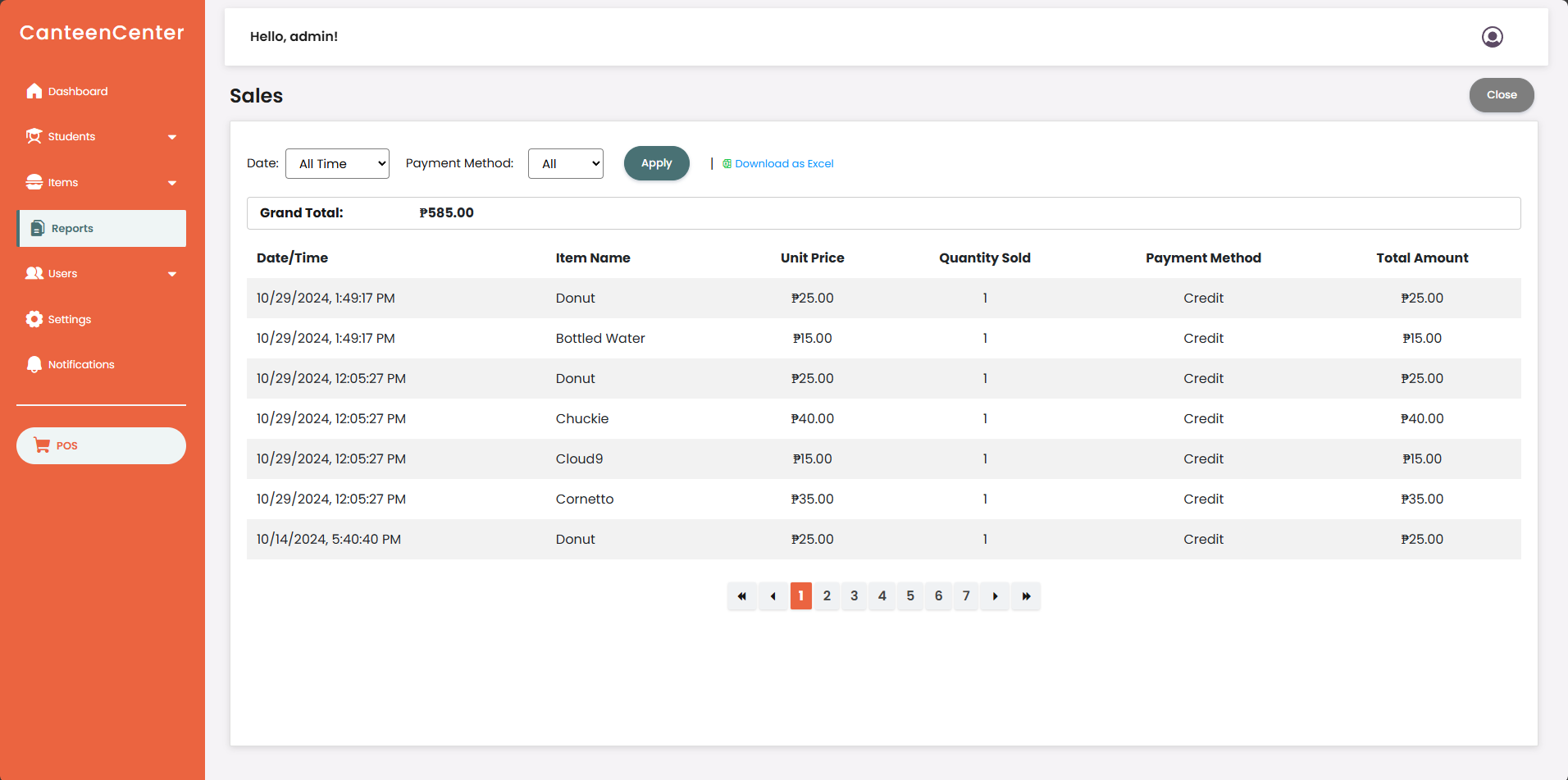
Task: Click the ₱40.00 unit price for Chuckie
Action: (812, 418)
